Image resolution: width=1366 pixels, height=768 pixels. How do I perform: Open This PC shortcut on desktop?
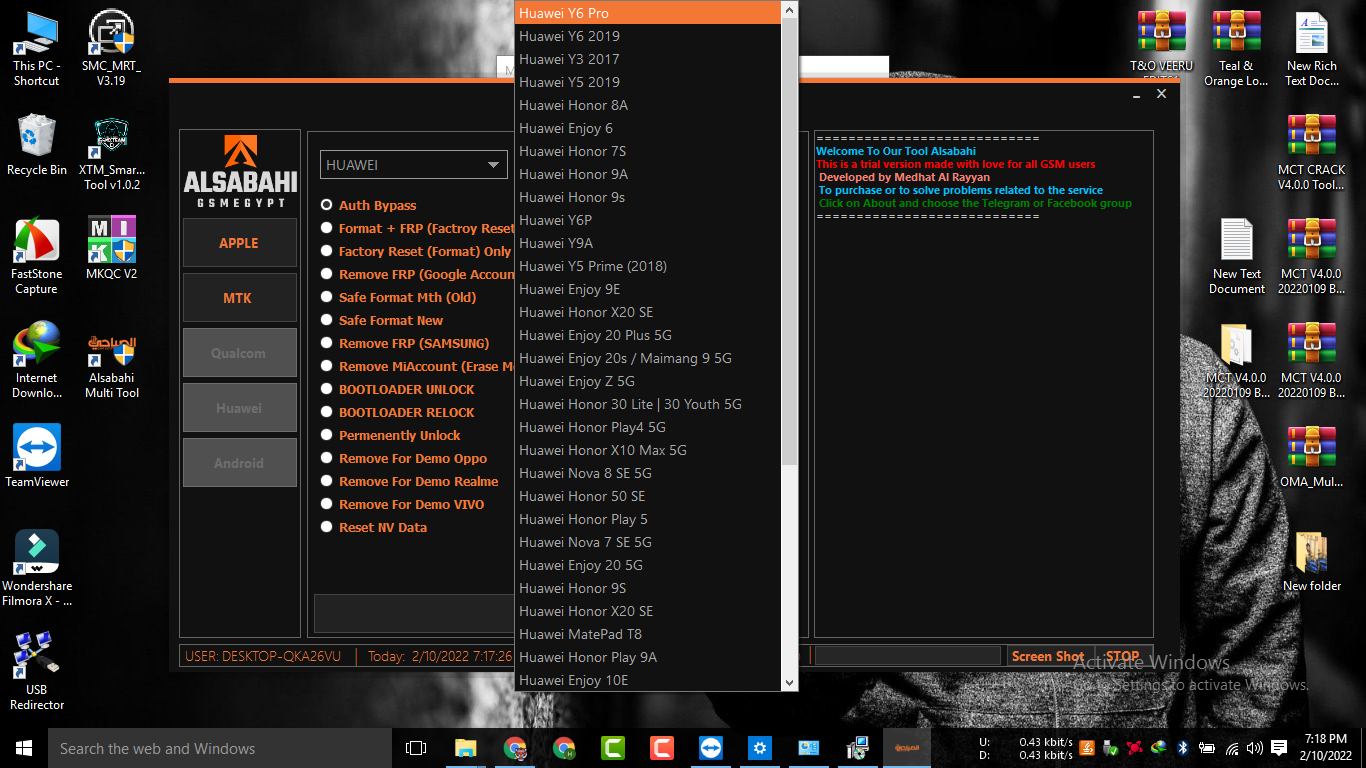tap(36, 49)
